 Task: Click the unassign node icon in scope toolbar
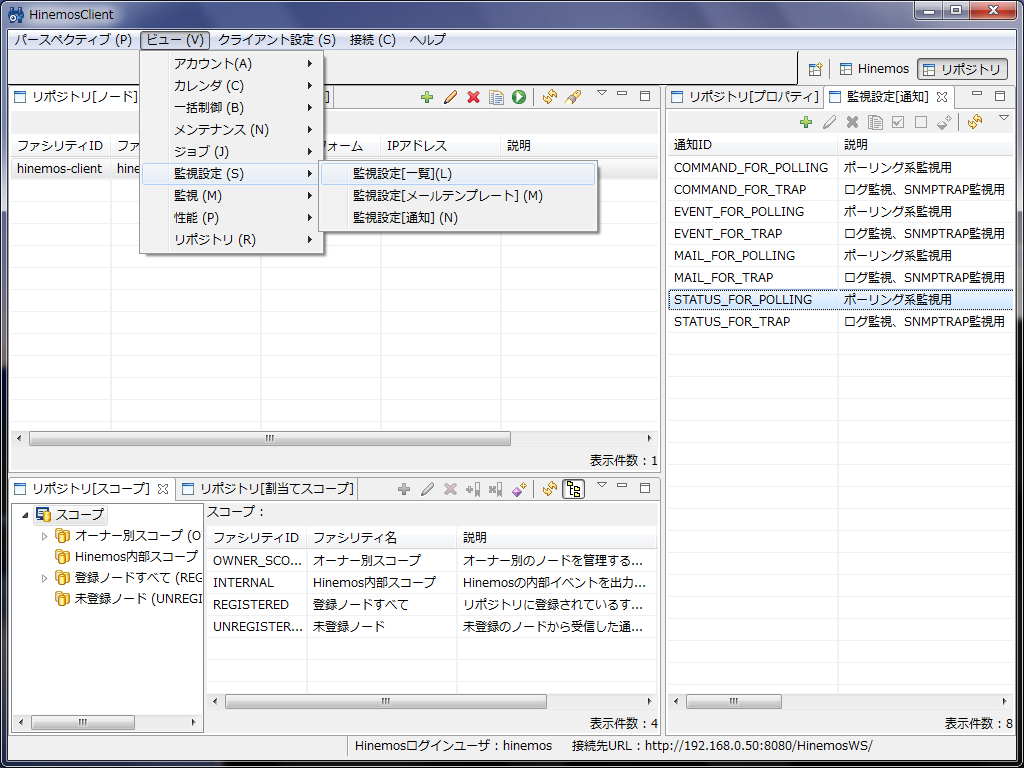(496, 489)
